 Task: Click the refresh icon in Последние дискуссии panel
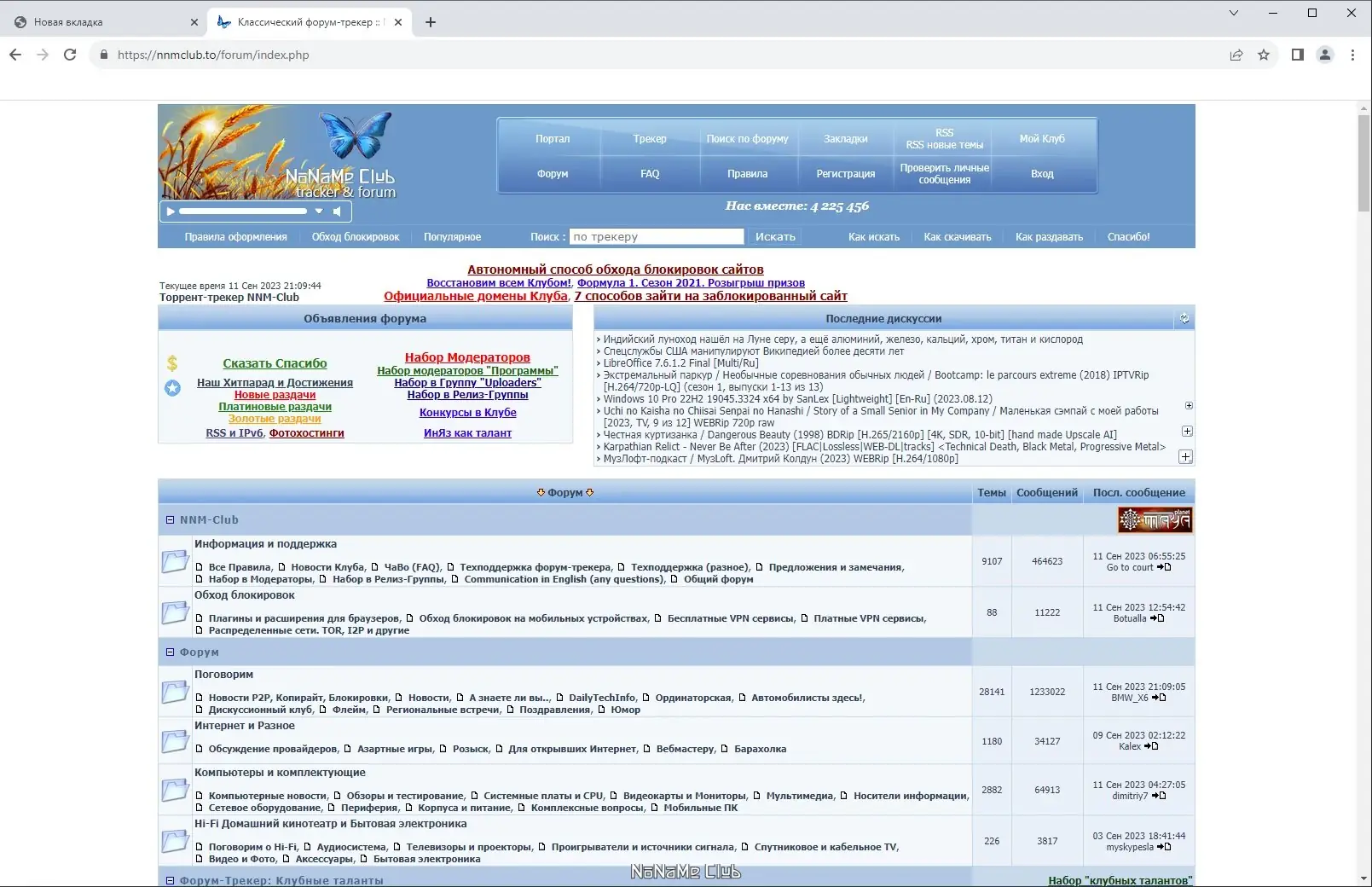pos(1184,318)
